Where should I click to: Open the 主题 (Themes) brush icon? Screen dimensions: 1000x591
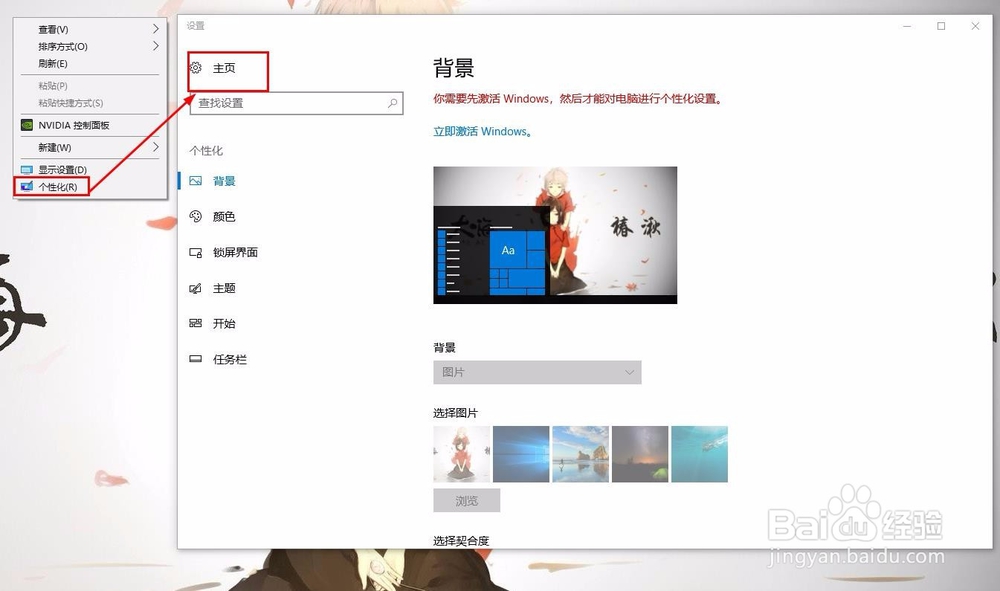(x=195, y=288)
